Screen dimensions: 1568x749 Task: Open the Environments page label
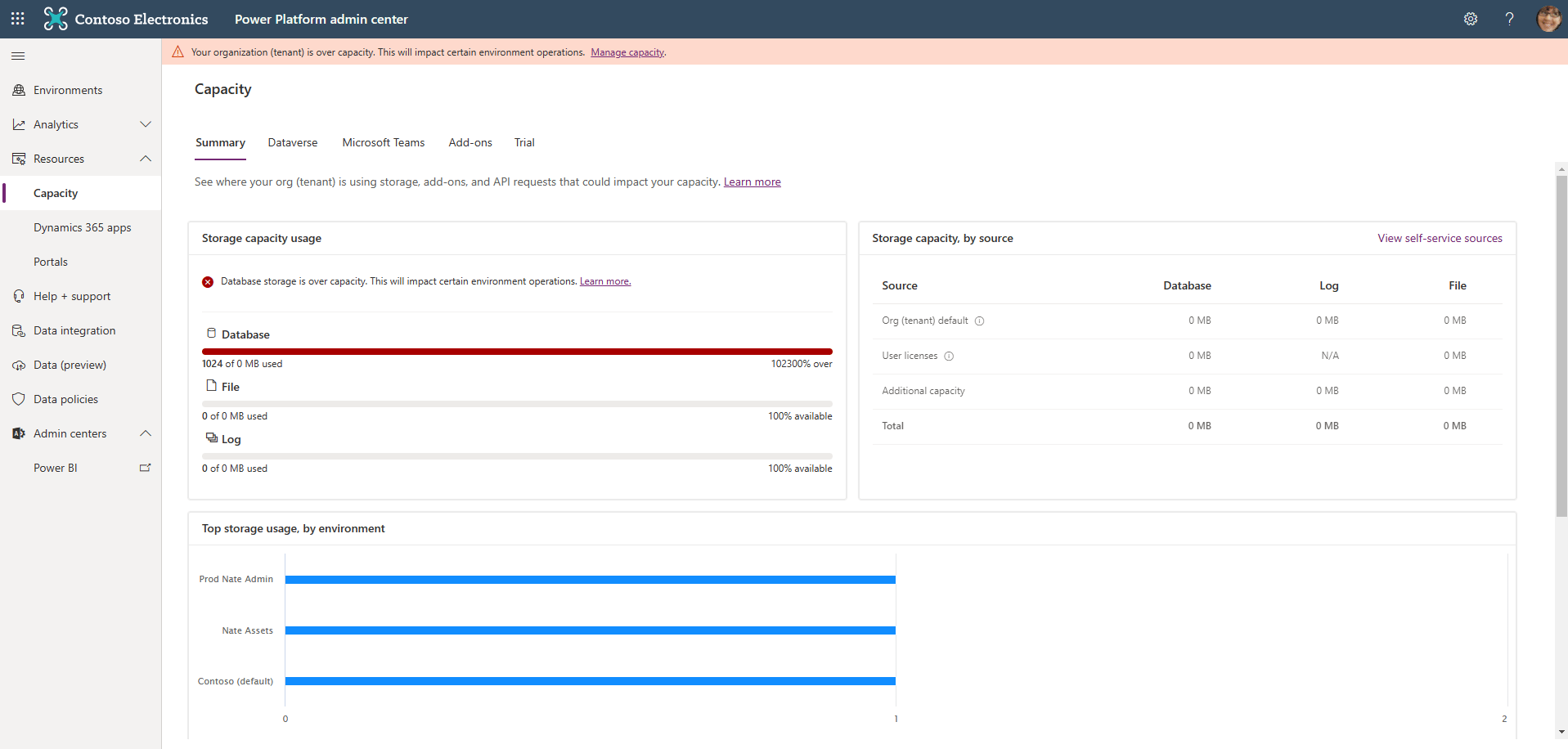pos(68,90)
